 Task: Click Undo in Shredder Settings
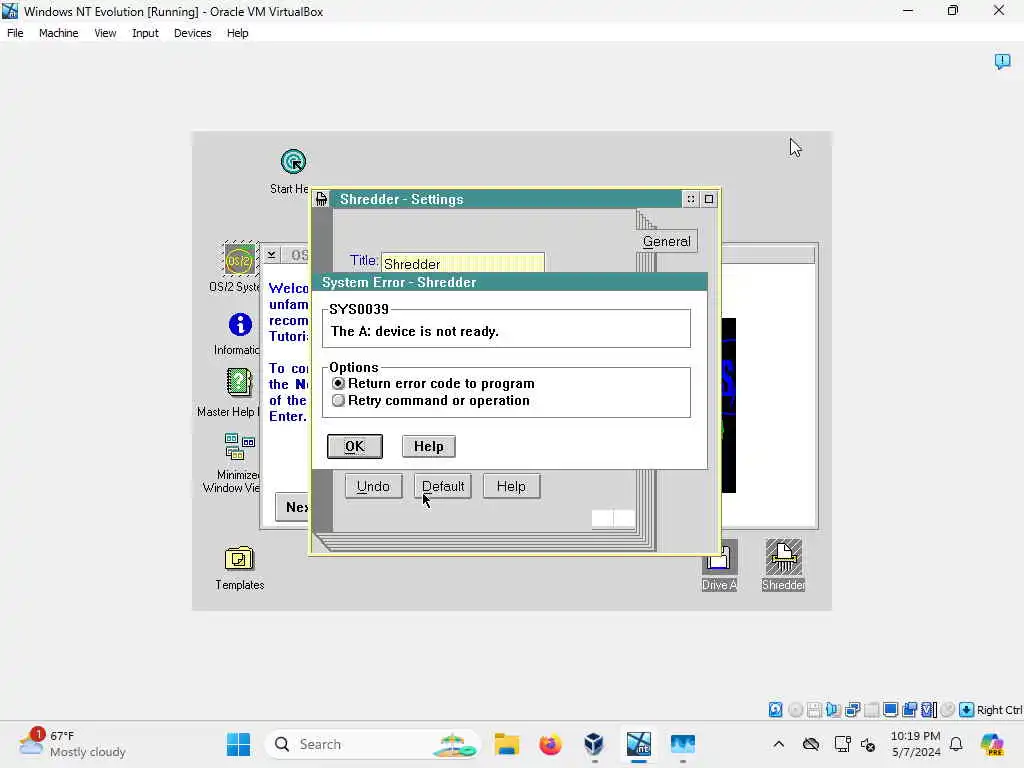[x=373, y=487]
